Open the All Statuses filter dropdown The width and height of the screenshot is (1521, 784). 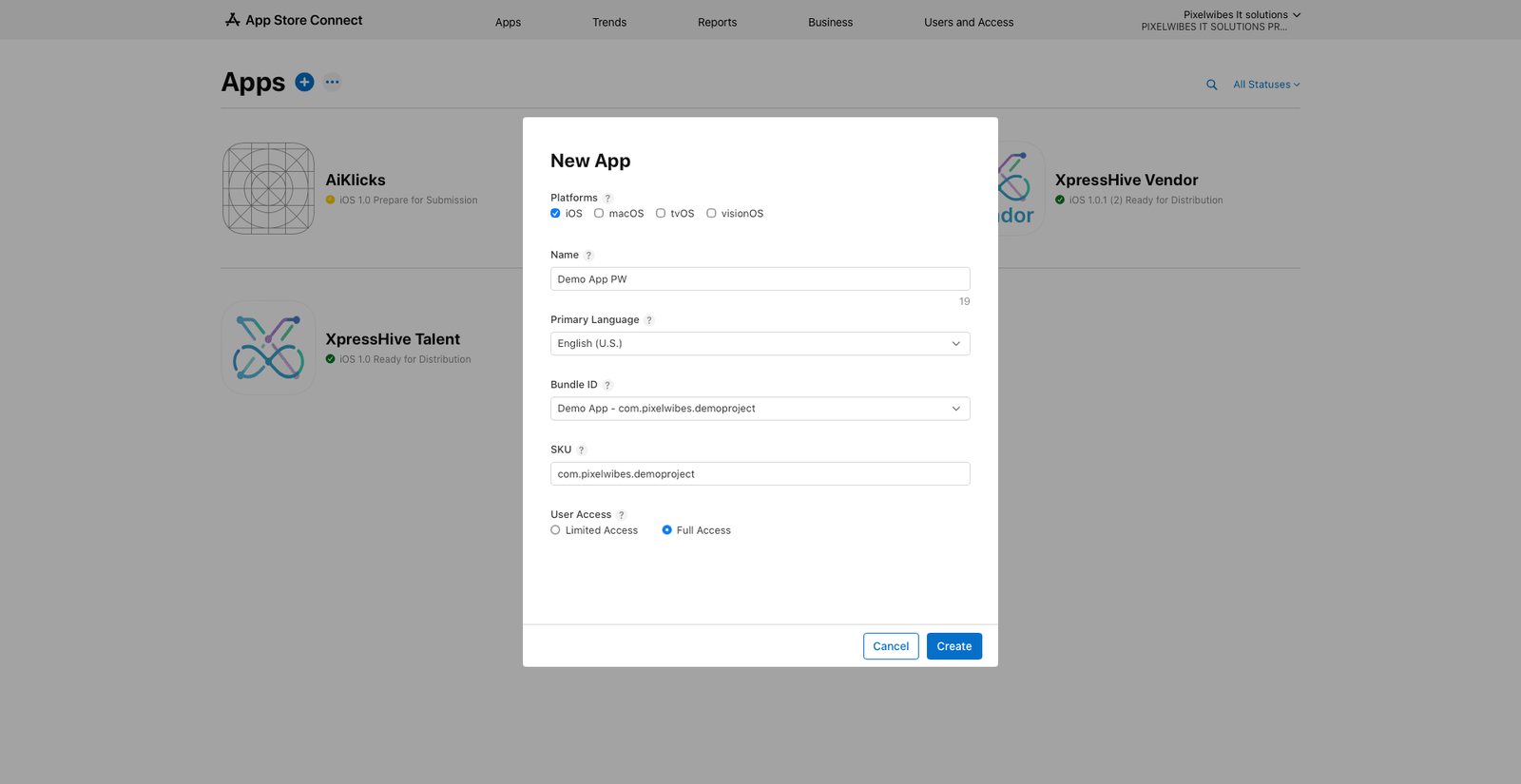1266,85
